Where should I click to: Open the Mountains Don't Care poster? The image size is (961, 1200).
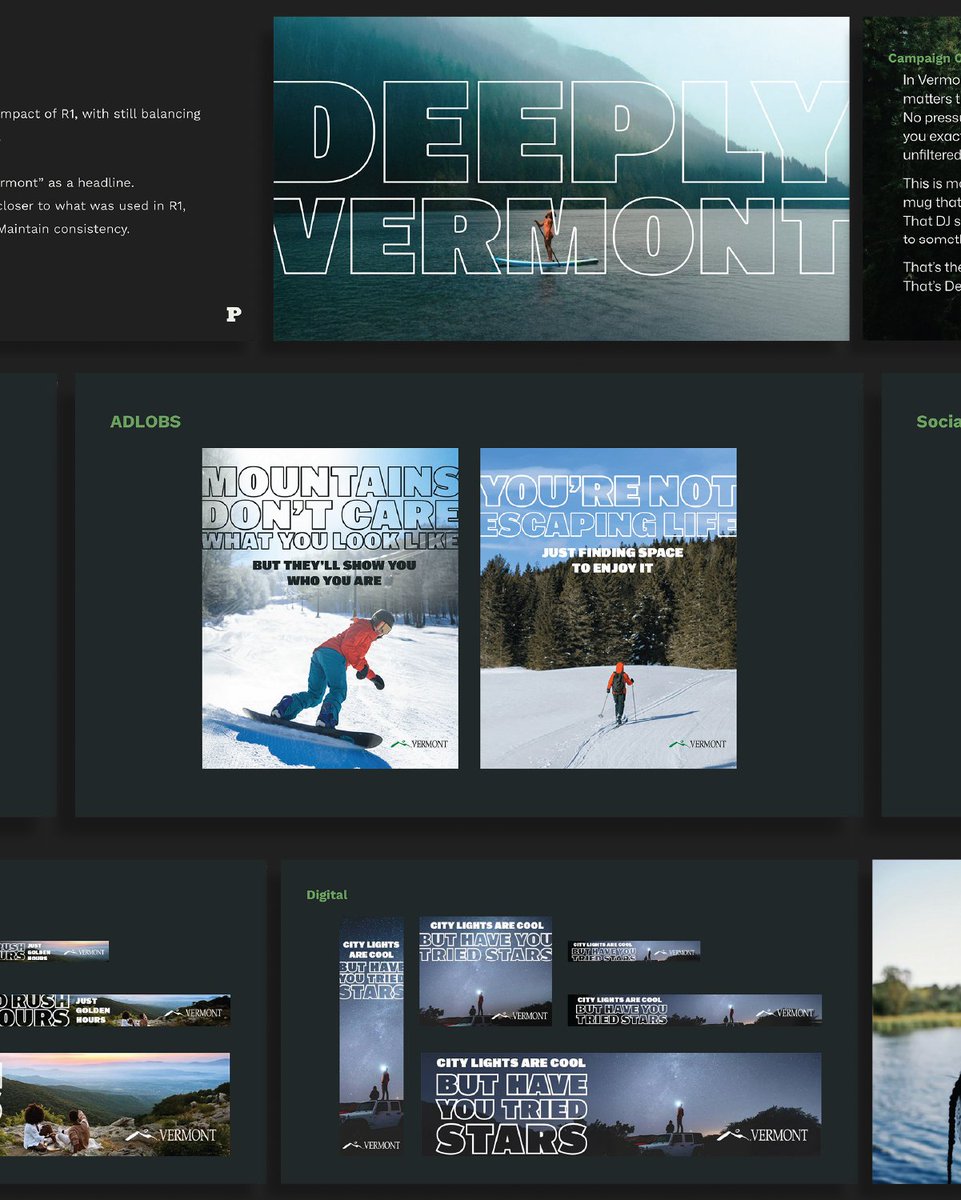tap(330, 608)
